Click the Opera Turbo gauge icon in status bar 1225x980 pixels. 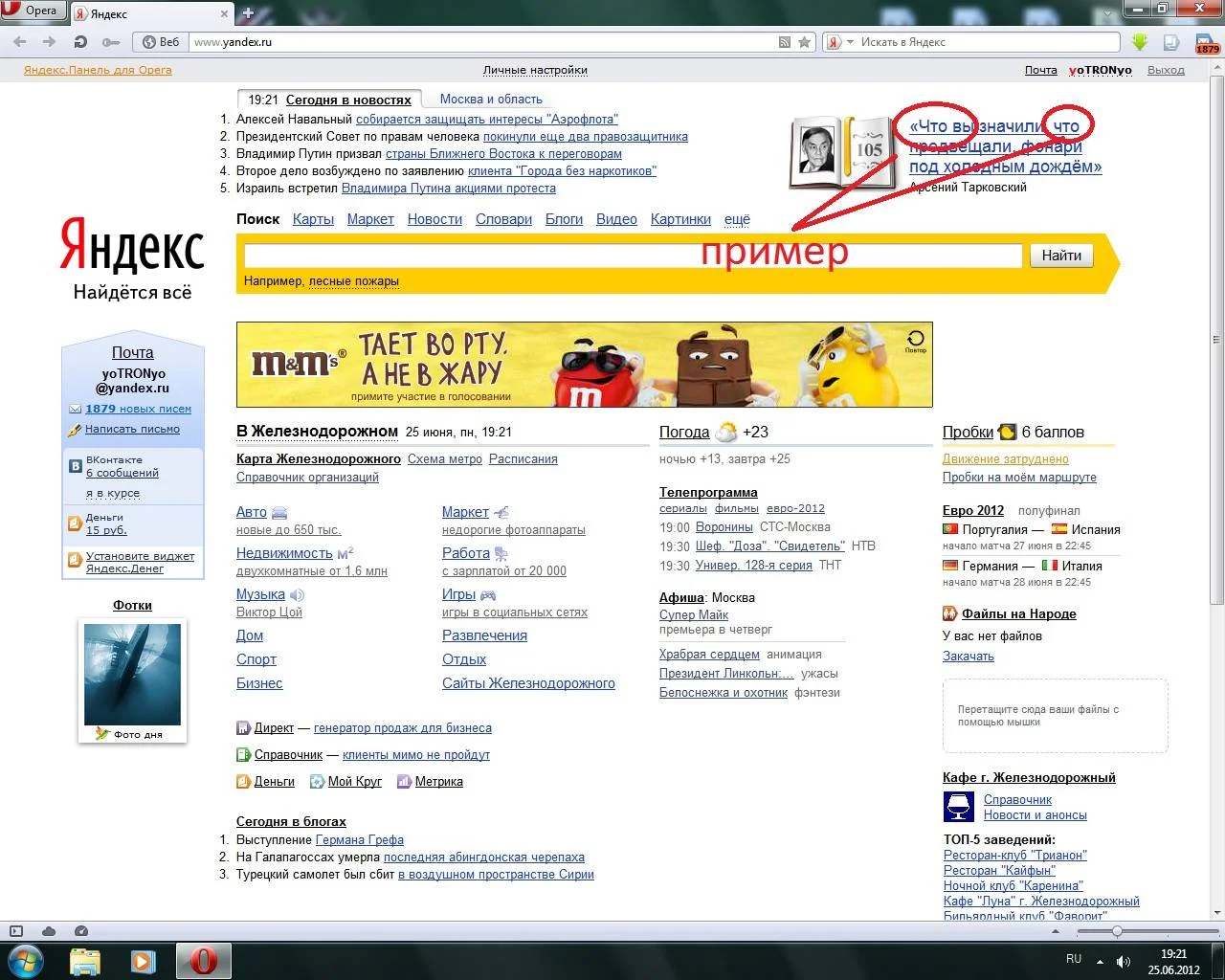click(81, 931)
